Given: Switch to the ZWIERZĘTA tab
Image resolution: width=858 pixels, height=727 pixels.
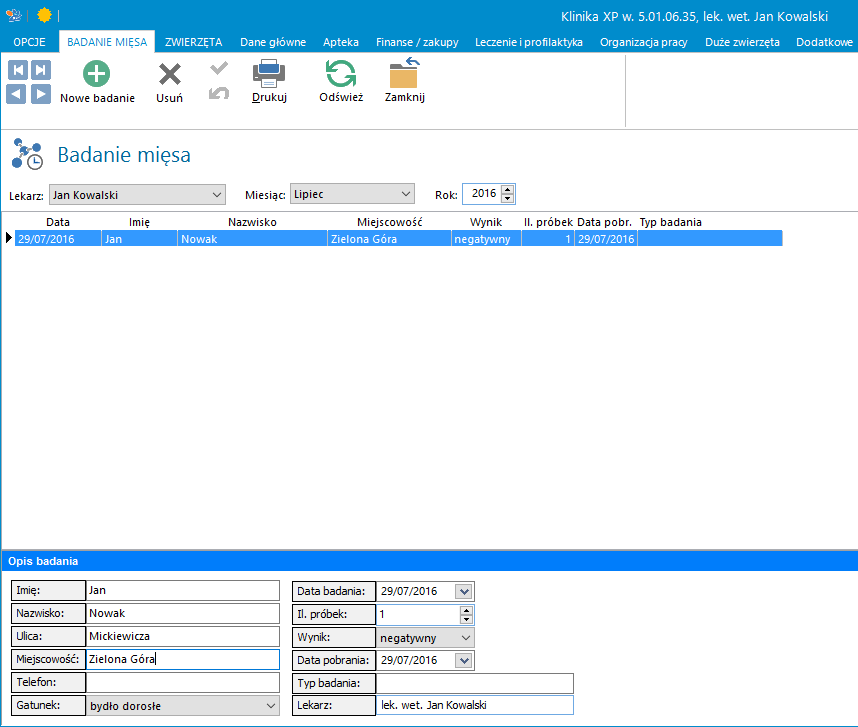Looking at the screenshot, I should (194, 42).
